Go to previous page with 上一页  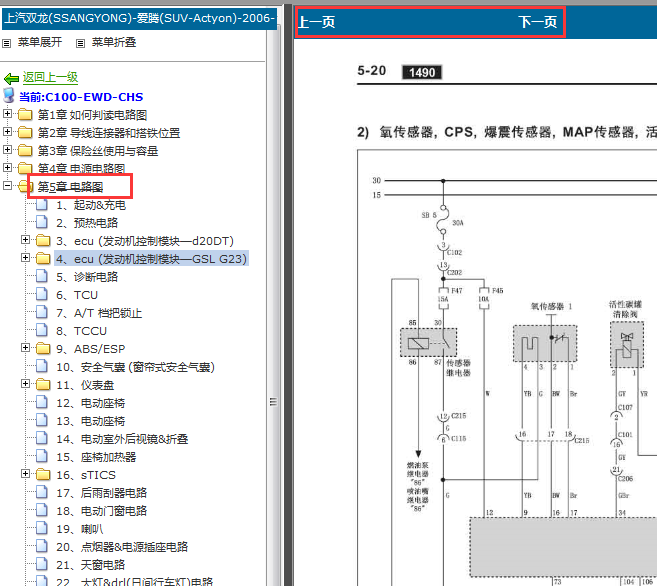[x=317, y=22]
